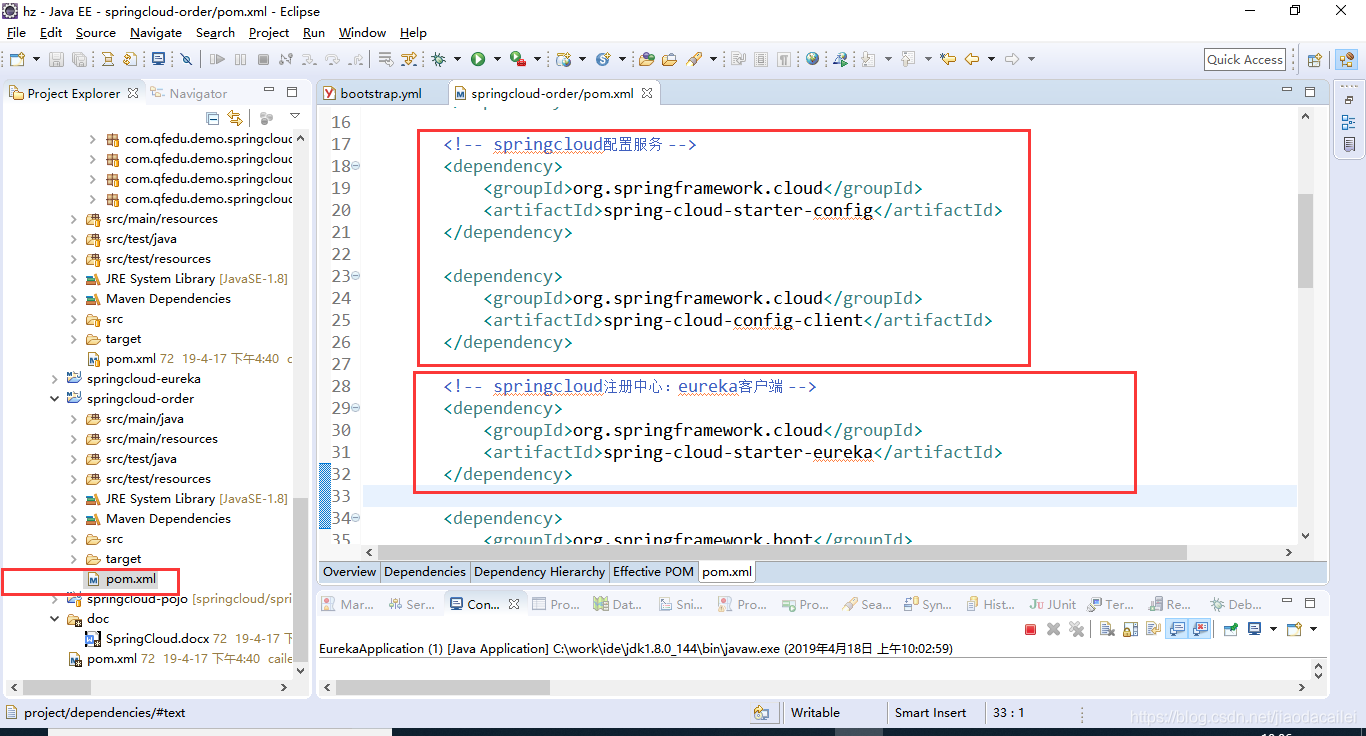Expand target folder under springcloud-order
This screenshot has height=736, width=1366.
74,559
